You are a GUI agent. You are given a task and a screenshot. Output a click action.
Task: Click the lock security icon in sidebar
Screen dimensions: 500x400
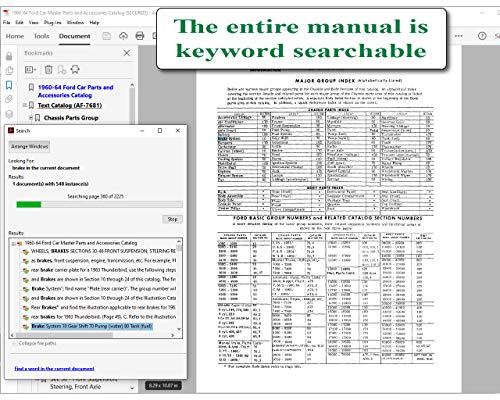pos(9,56)
